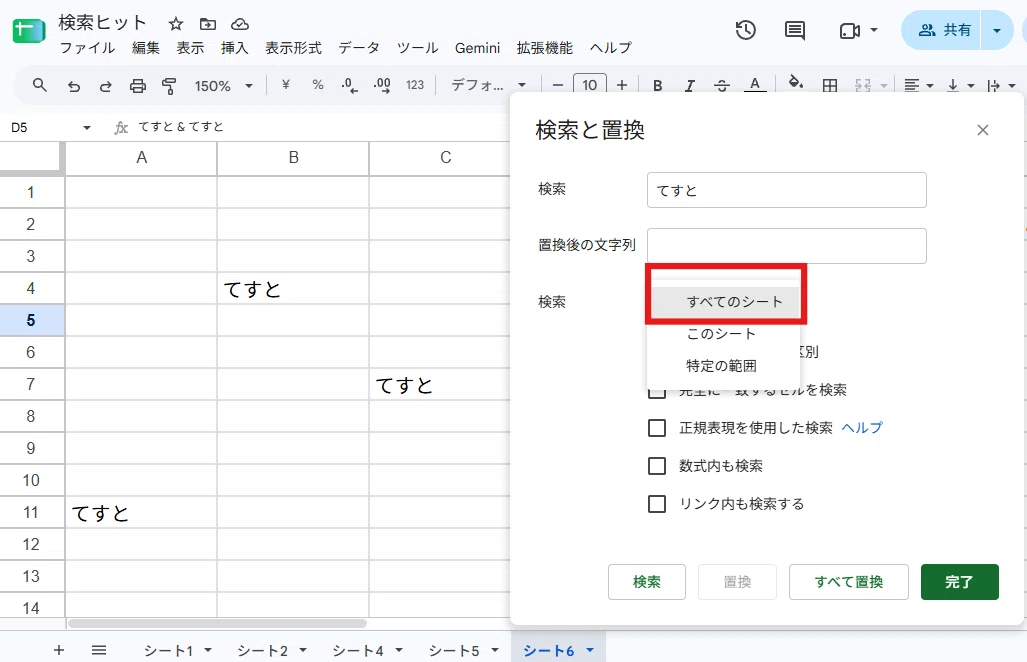Screen dimensions: 1027x662
Task: Focus the 検索 text field
Action: (787, 190)
